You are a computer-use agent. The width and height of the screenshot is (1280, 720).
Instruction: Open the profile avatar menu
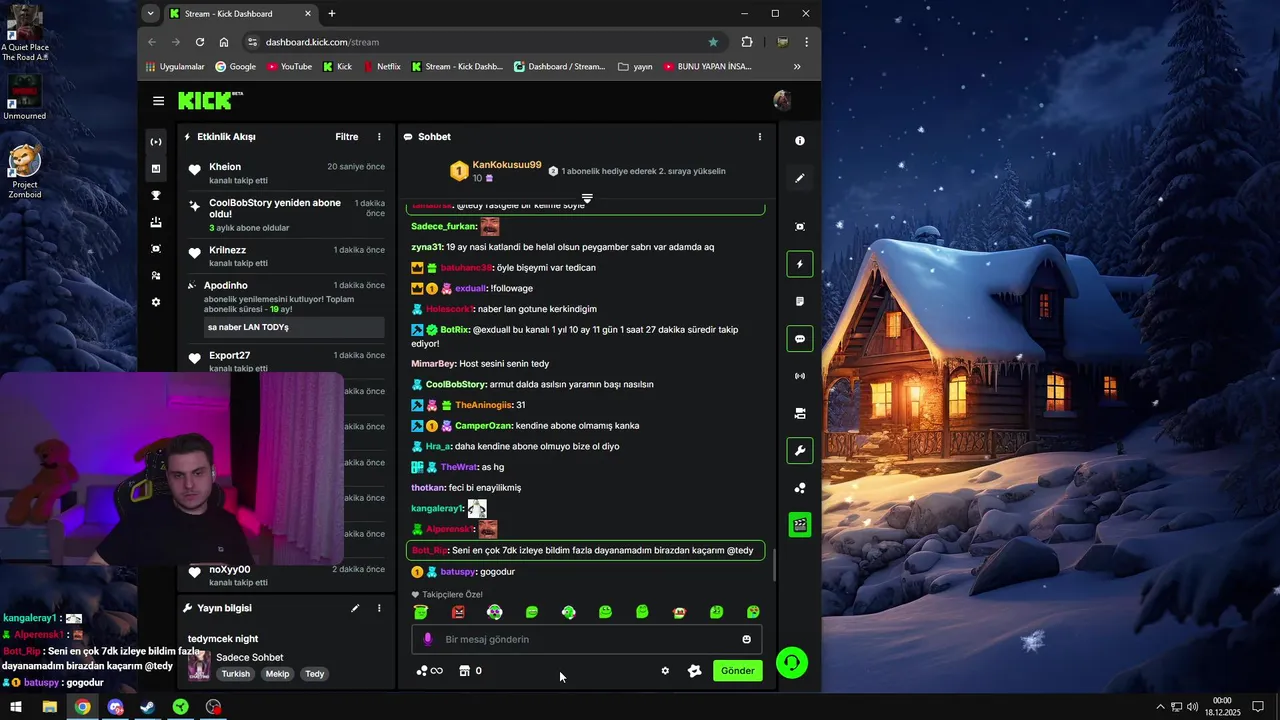(782, 100)
